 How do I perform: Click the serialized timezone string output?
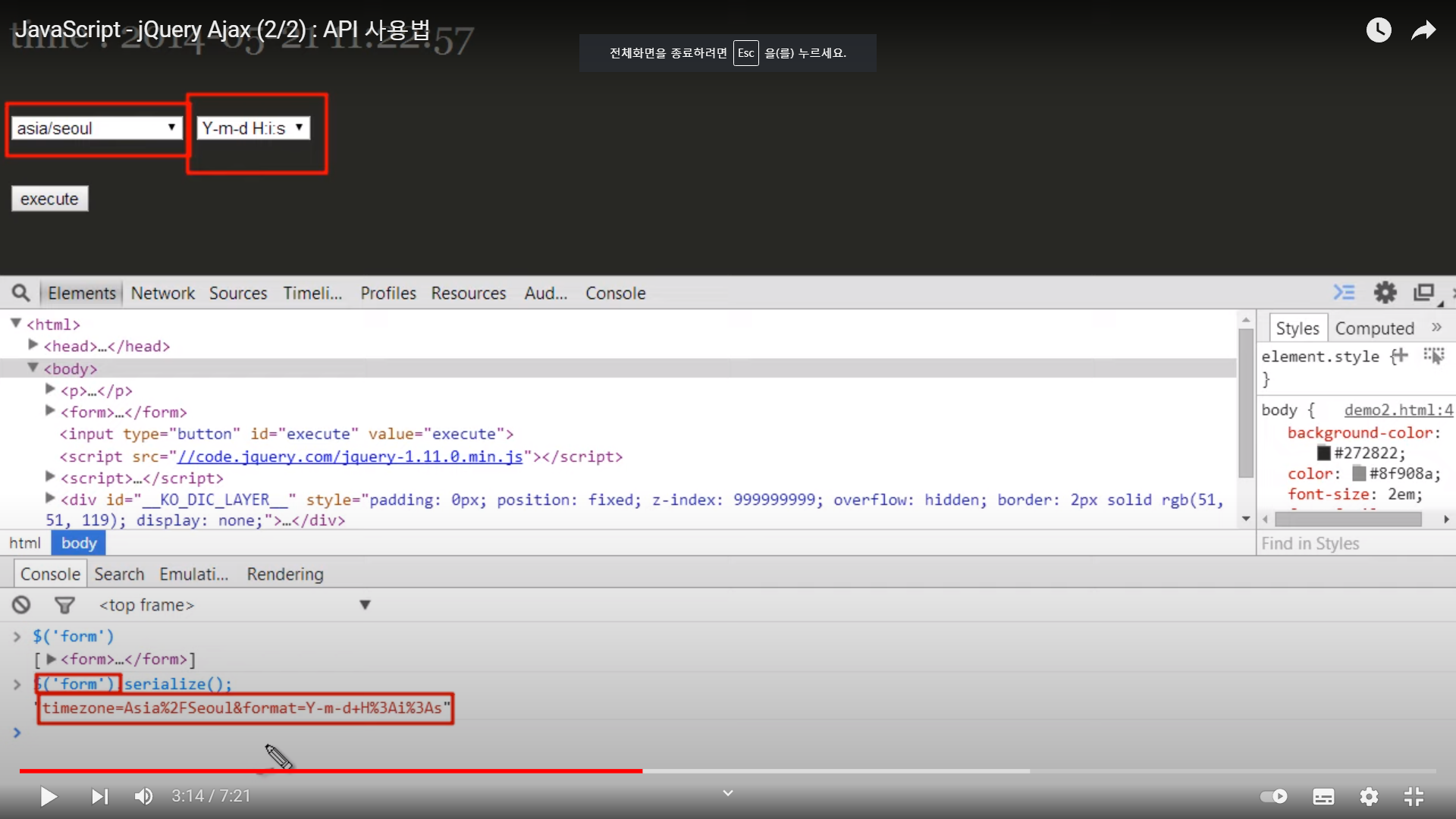tap(245, 708)
